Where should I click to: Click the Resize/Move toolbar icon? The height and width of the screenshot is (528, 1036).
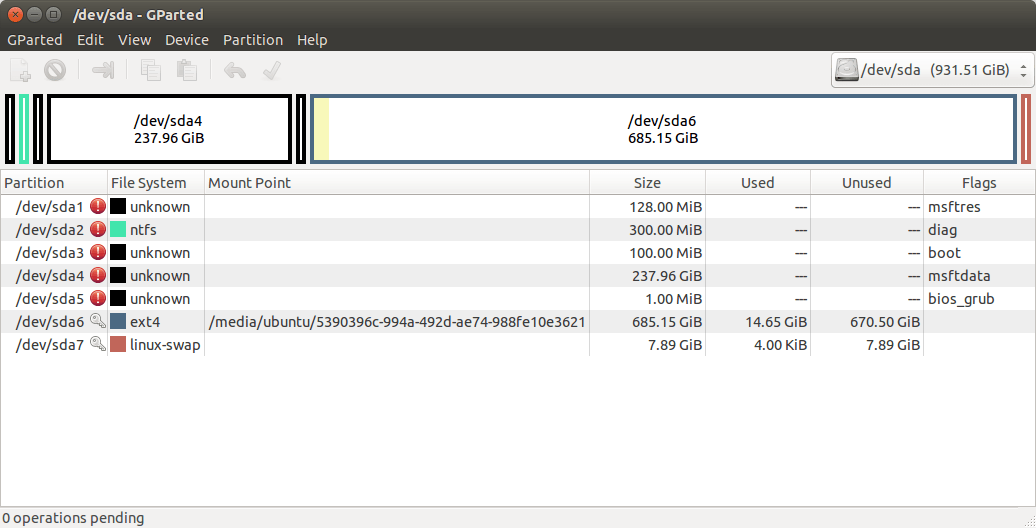[x=103, y=71]
